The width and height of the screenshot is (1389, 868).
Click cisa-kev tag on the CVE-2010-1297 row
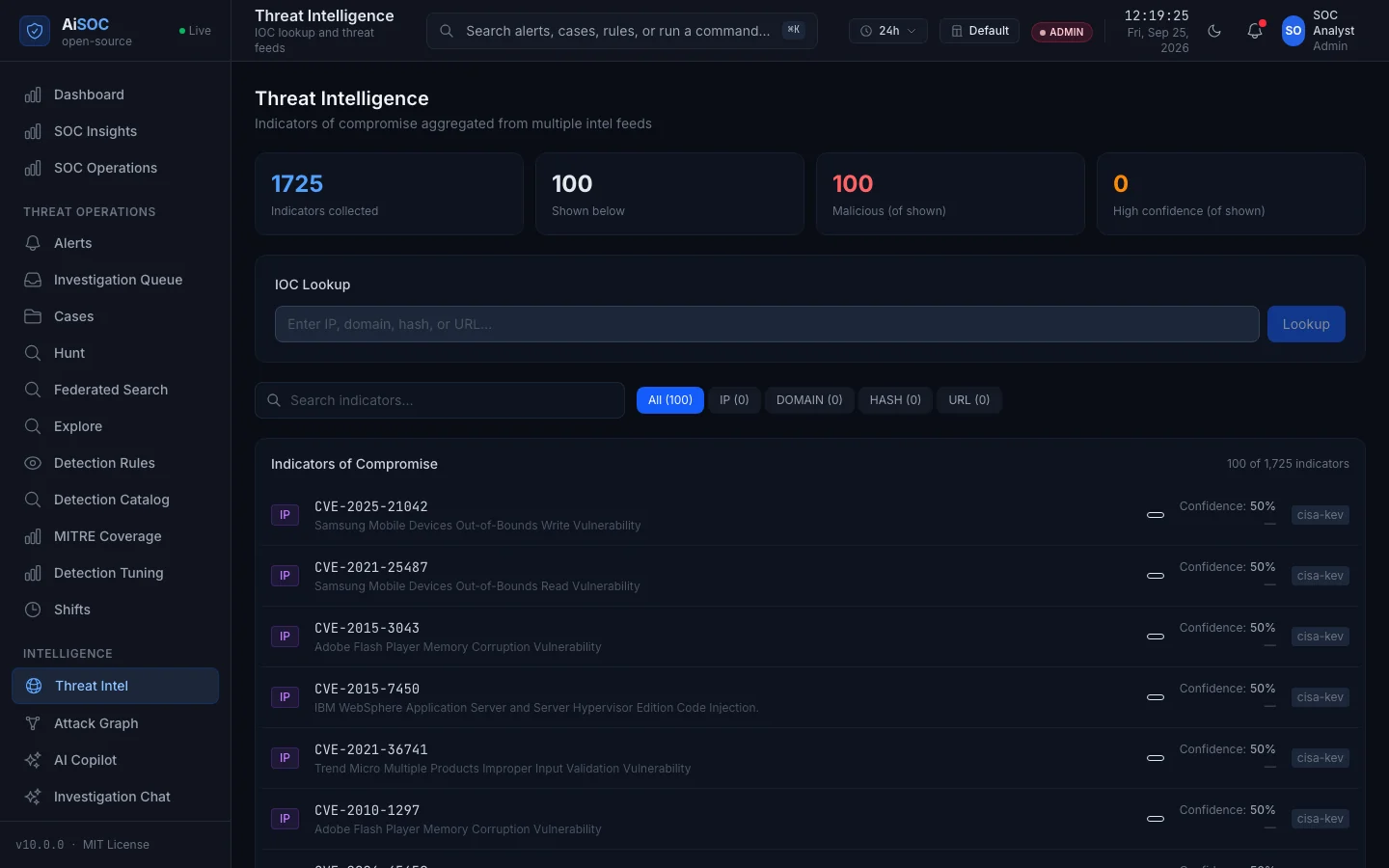coord(1321,819)
